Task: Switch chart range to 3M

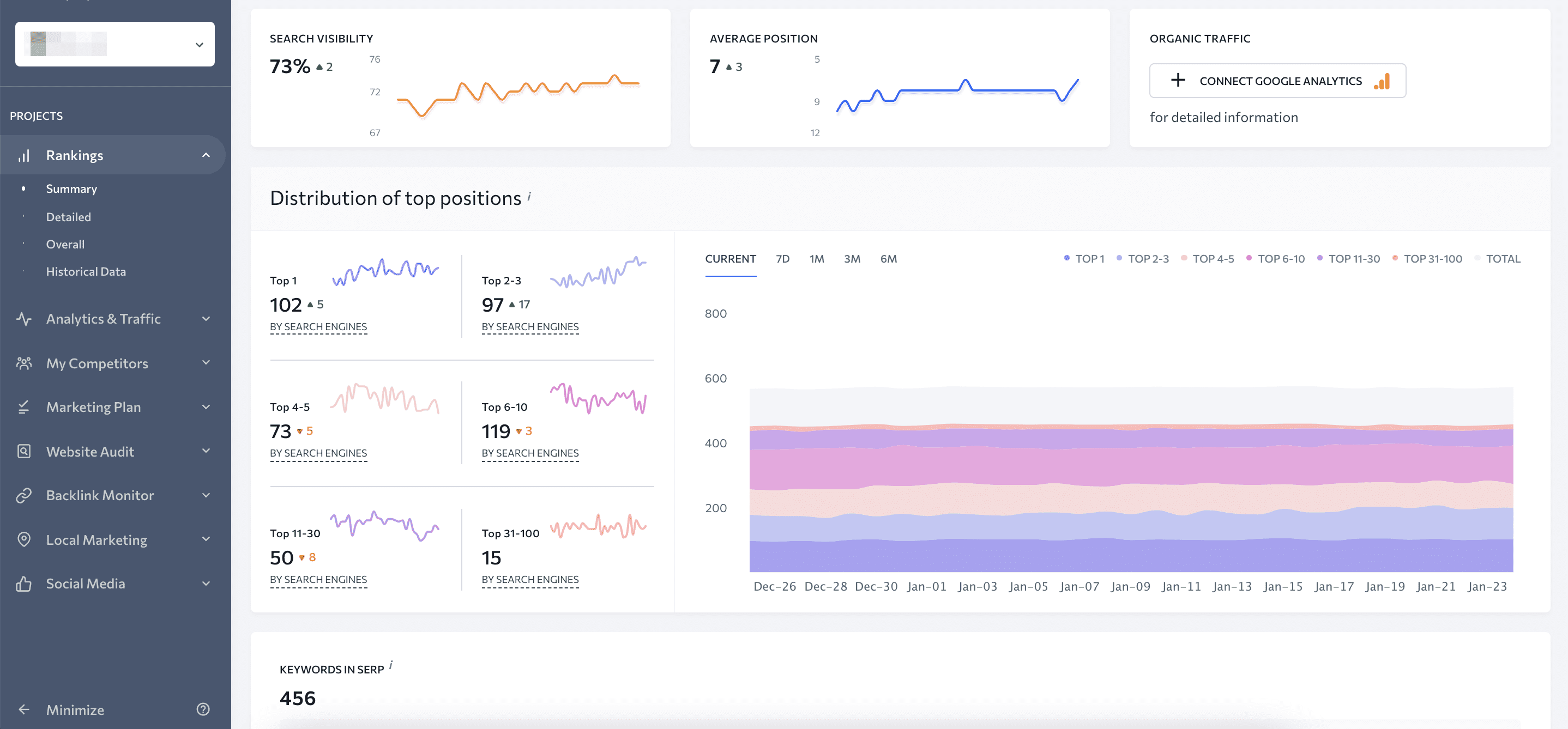Action: pos(852,259)
